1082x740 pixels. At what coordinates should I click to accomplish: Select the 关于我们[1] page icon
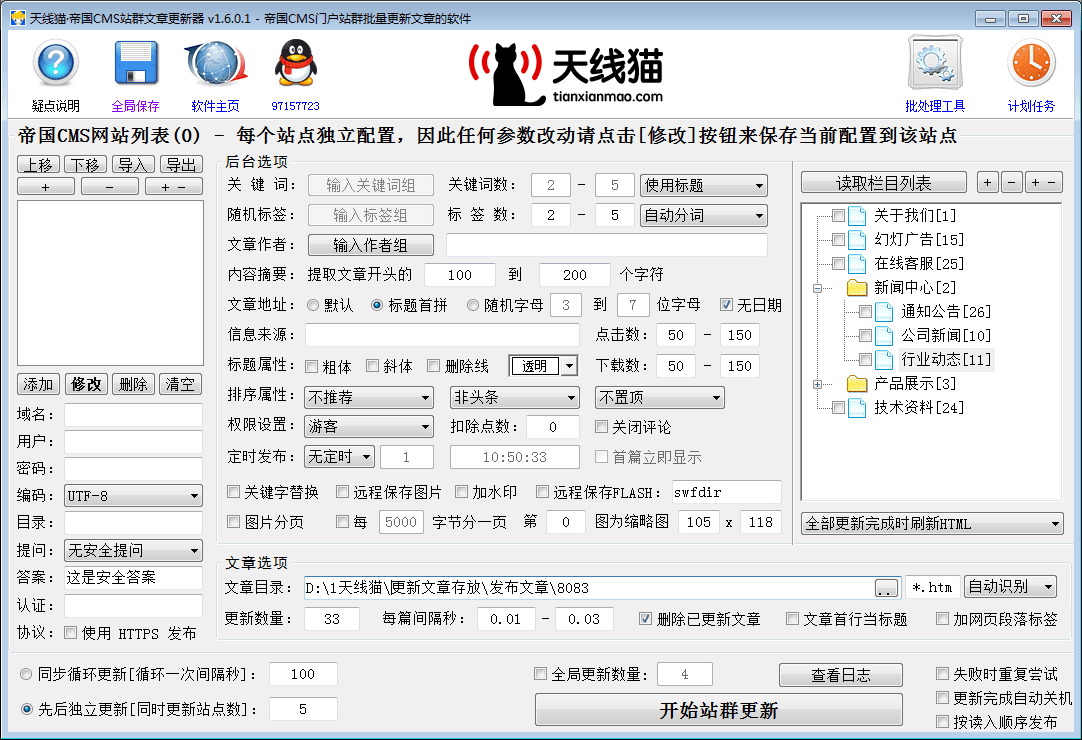click(857, 216)
